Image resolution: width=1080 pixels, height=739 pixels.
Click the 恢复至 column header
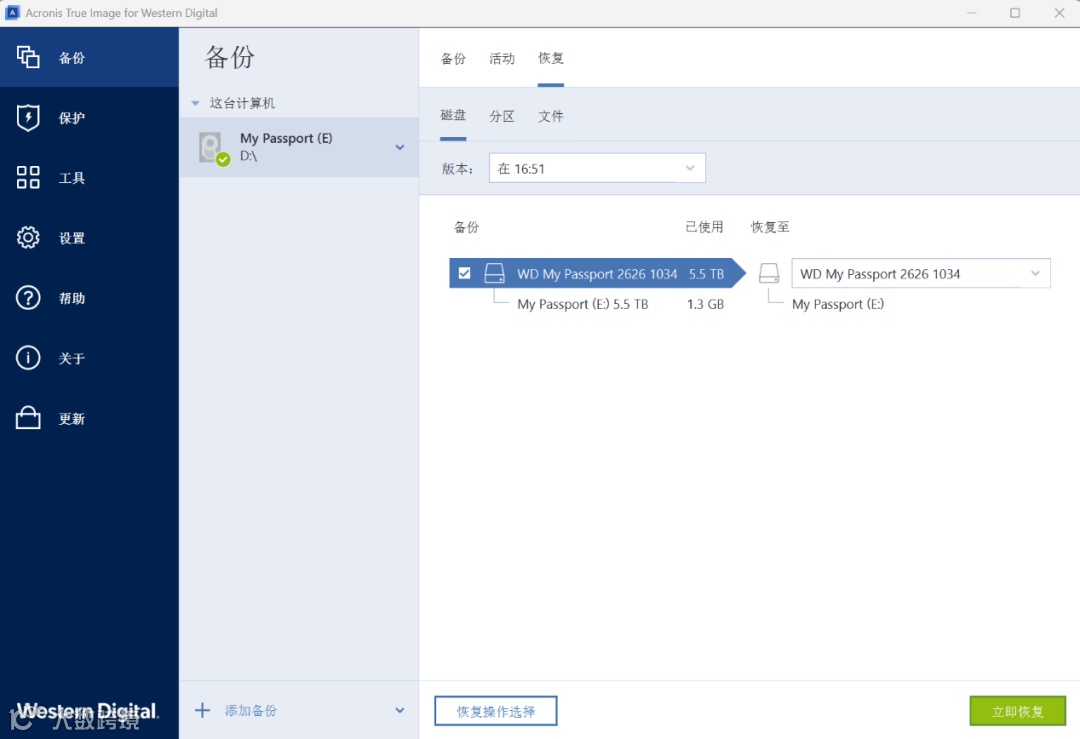click(x=769, y=227)
